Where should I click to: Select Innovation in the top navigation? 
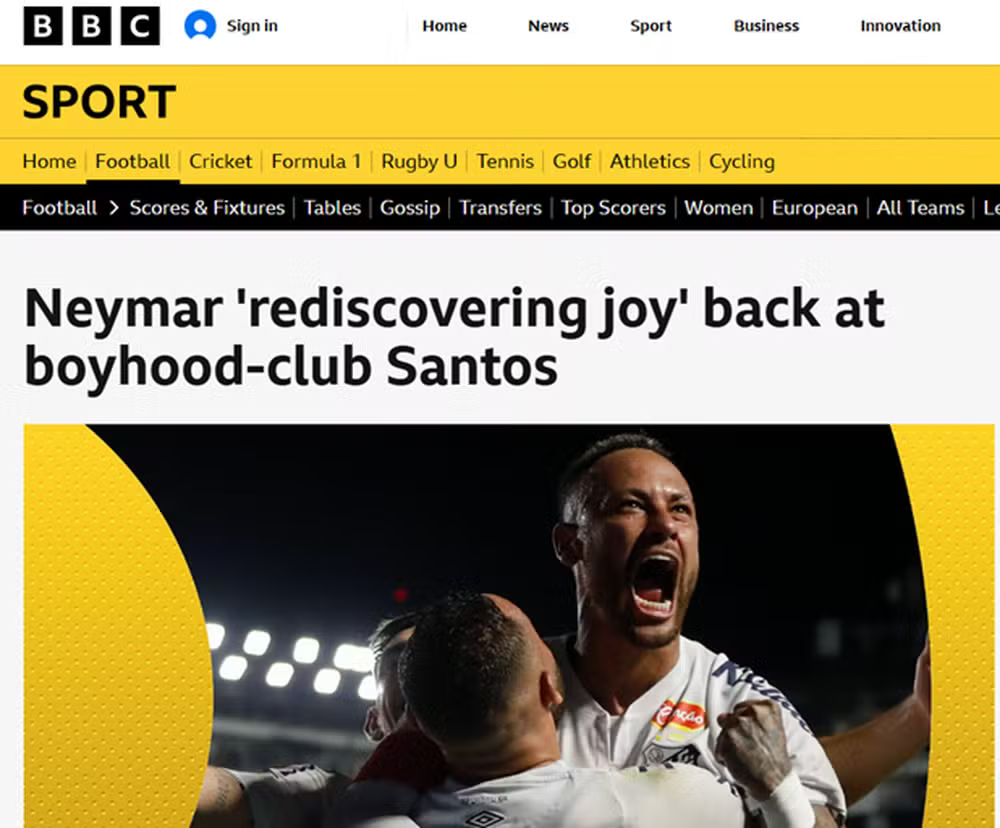[901, 26]
